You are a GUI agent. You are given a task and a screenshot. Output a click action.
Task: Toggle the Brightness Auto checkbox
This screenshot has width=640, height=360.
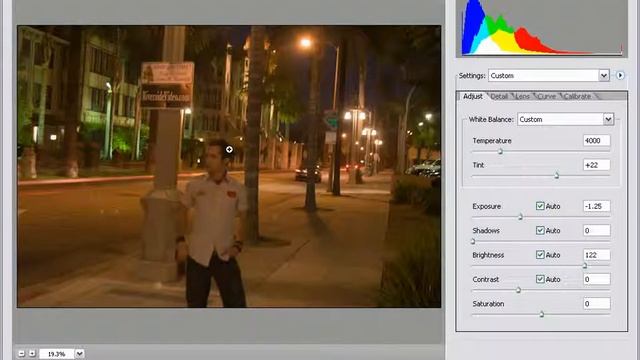coord(540,255)
